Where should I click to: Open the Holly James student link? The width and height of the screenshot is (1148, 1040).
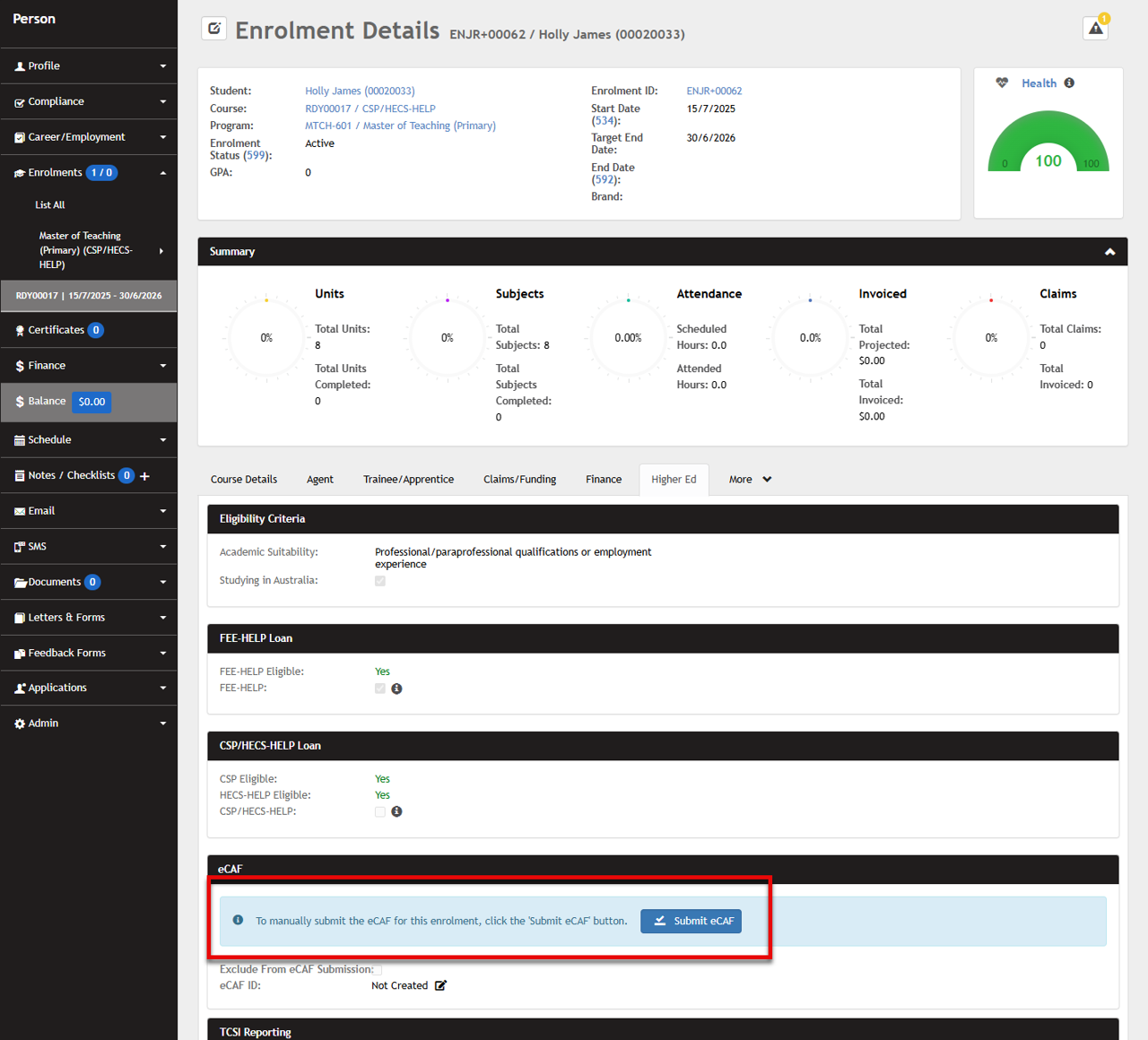[360, 91]
